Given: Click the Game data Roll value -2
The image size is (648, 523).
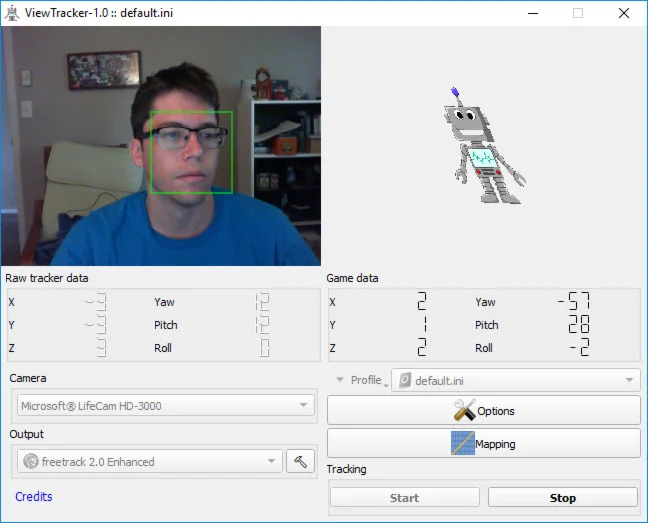Looking at the screenshot, I should click(x=580, y=347).
